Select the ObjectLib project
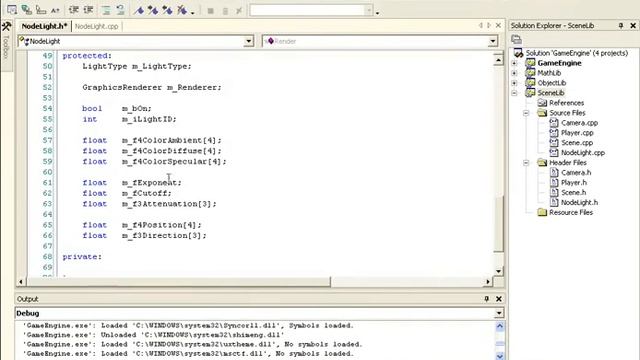The image size is (640, 360). point(551,83)
